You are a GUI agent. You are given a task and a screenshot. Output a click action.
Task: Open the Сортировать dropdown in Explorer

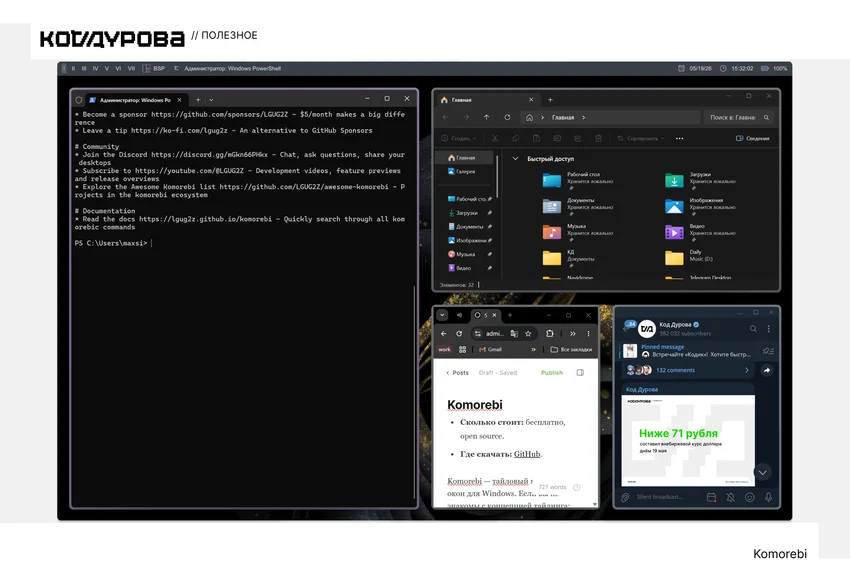pos(640,138)
